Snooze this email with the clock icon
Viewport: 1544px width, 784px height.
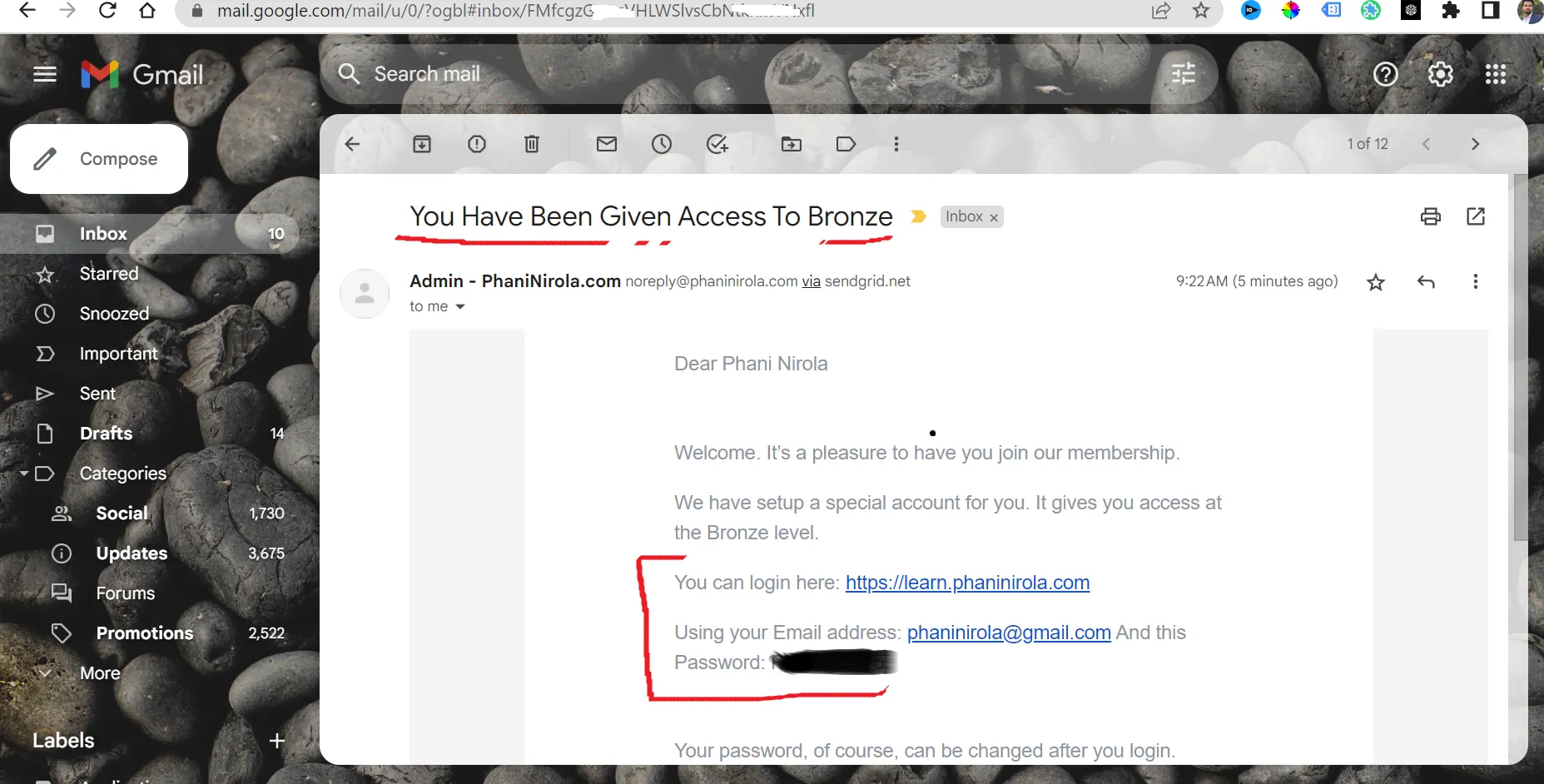[x=662, y=144]
